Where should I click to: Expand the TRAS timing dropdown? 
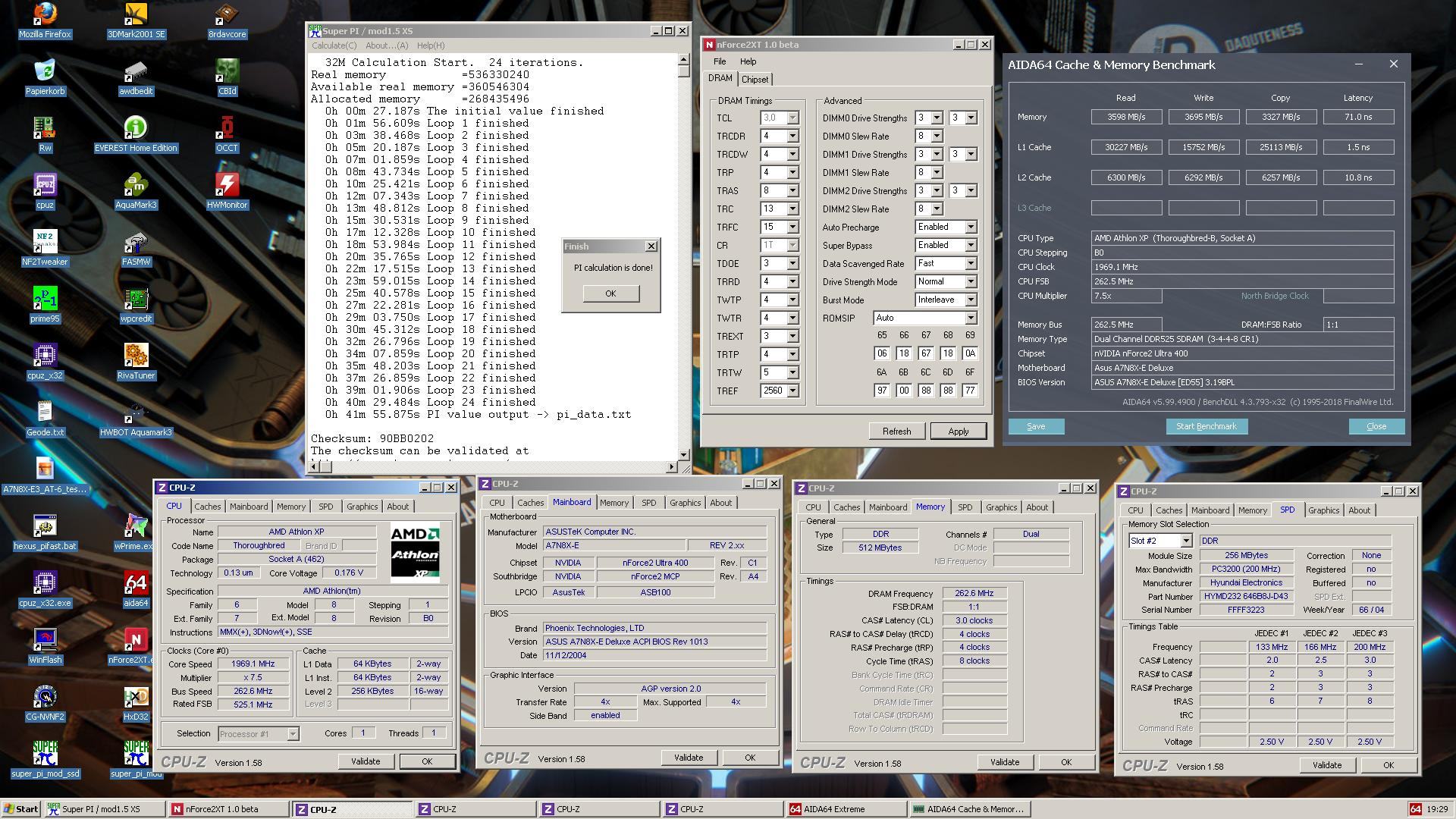tap(792, 191)
